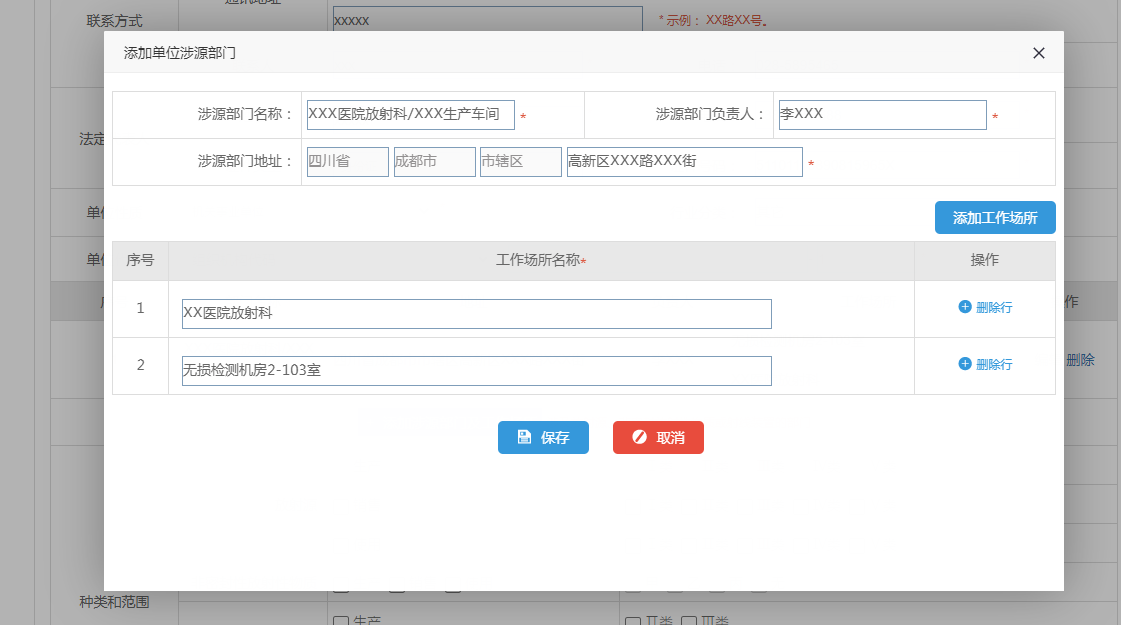1121x625 pixels.
Task: Open the 成都市 city selector
Action: [434, 162]
